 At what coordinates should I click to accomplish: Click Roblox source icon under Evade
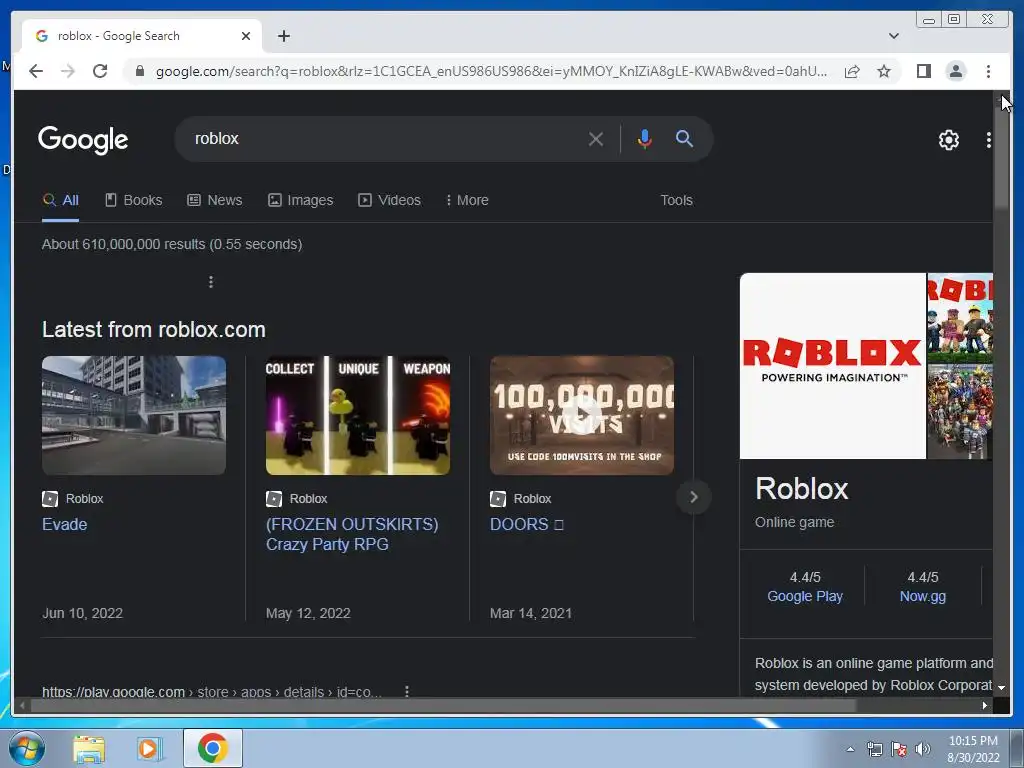[x=50, y=499]
